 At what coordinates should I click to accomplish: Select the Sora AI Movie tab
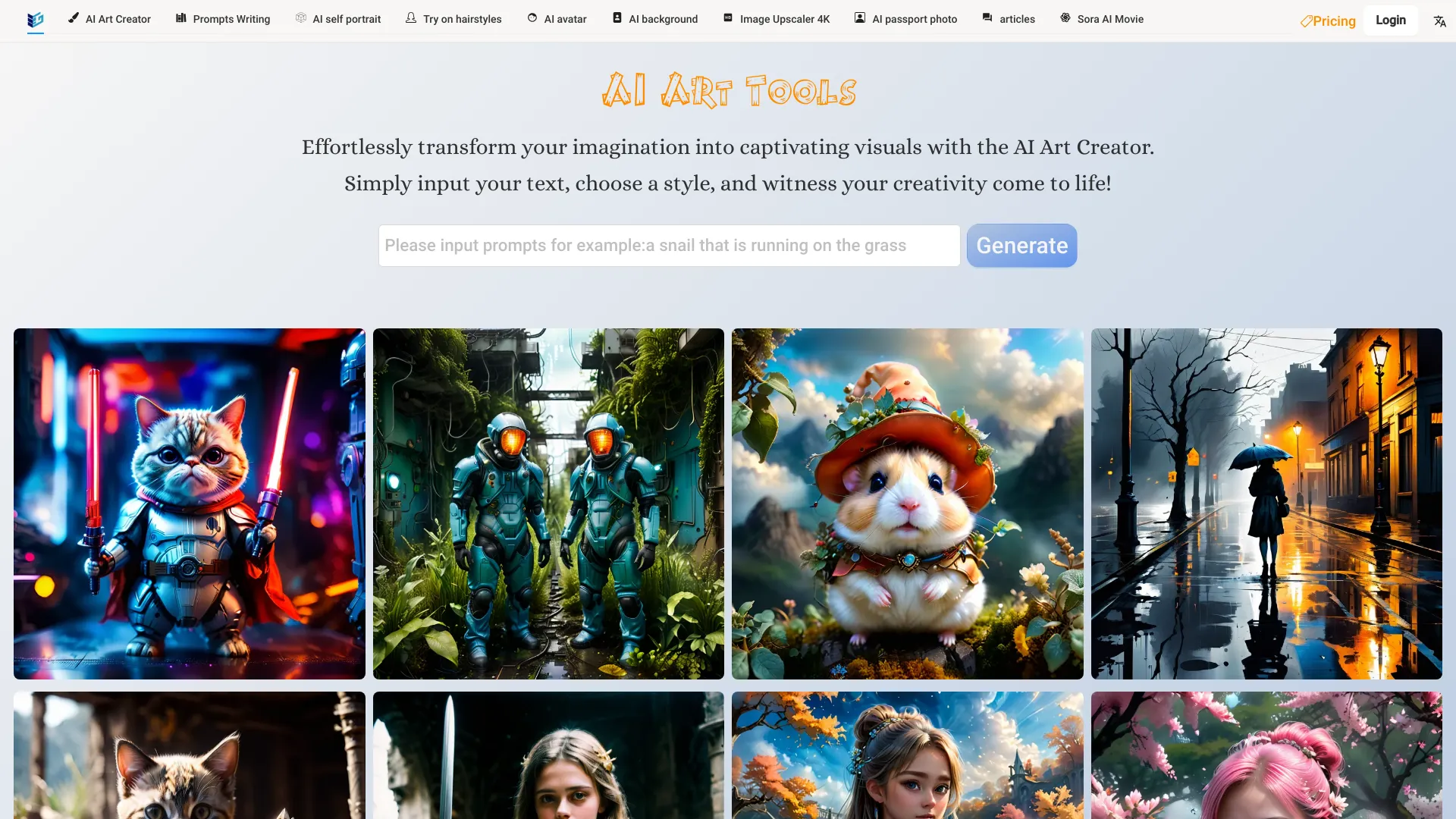point(1102,20)
